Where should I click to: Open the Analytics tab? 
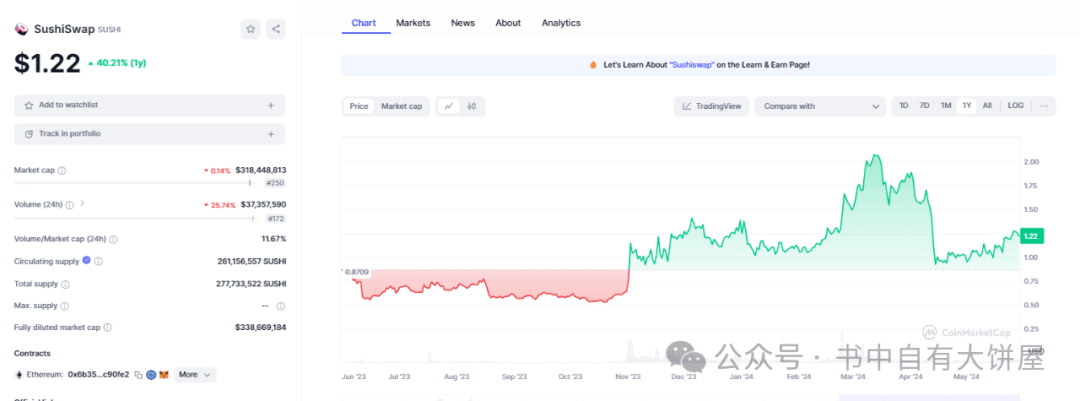[x=561, y=23]
